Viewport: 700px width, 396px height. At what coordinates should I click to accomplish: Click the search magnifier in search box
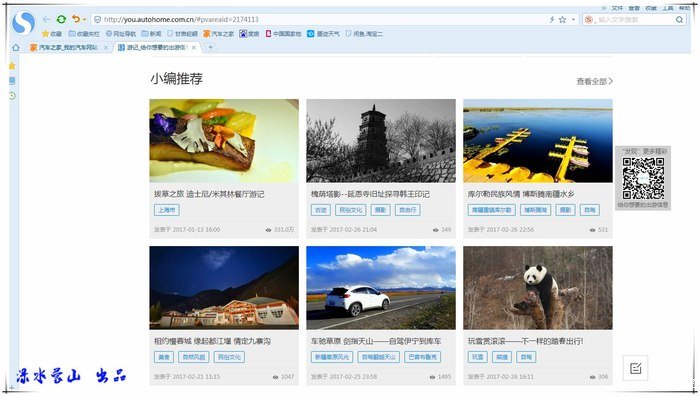click(x=679, y=20)
